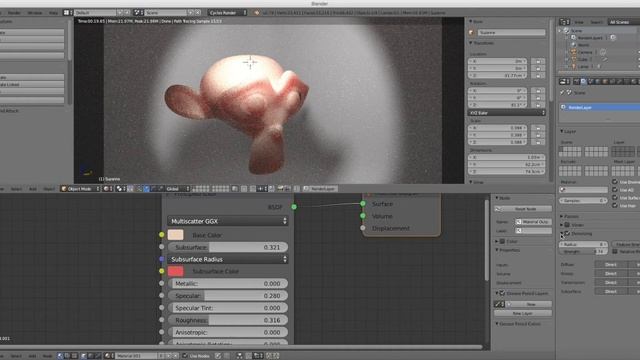Click the New Layer button
This screenshot has width=640, height=360.
click(x=523, y=313)
